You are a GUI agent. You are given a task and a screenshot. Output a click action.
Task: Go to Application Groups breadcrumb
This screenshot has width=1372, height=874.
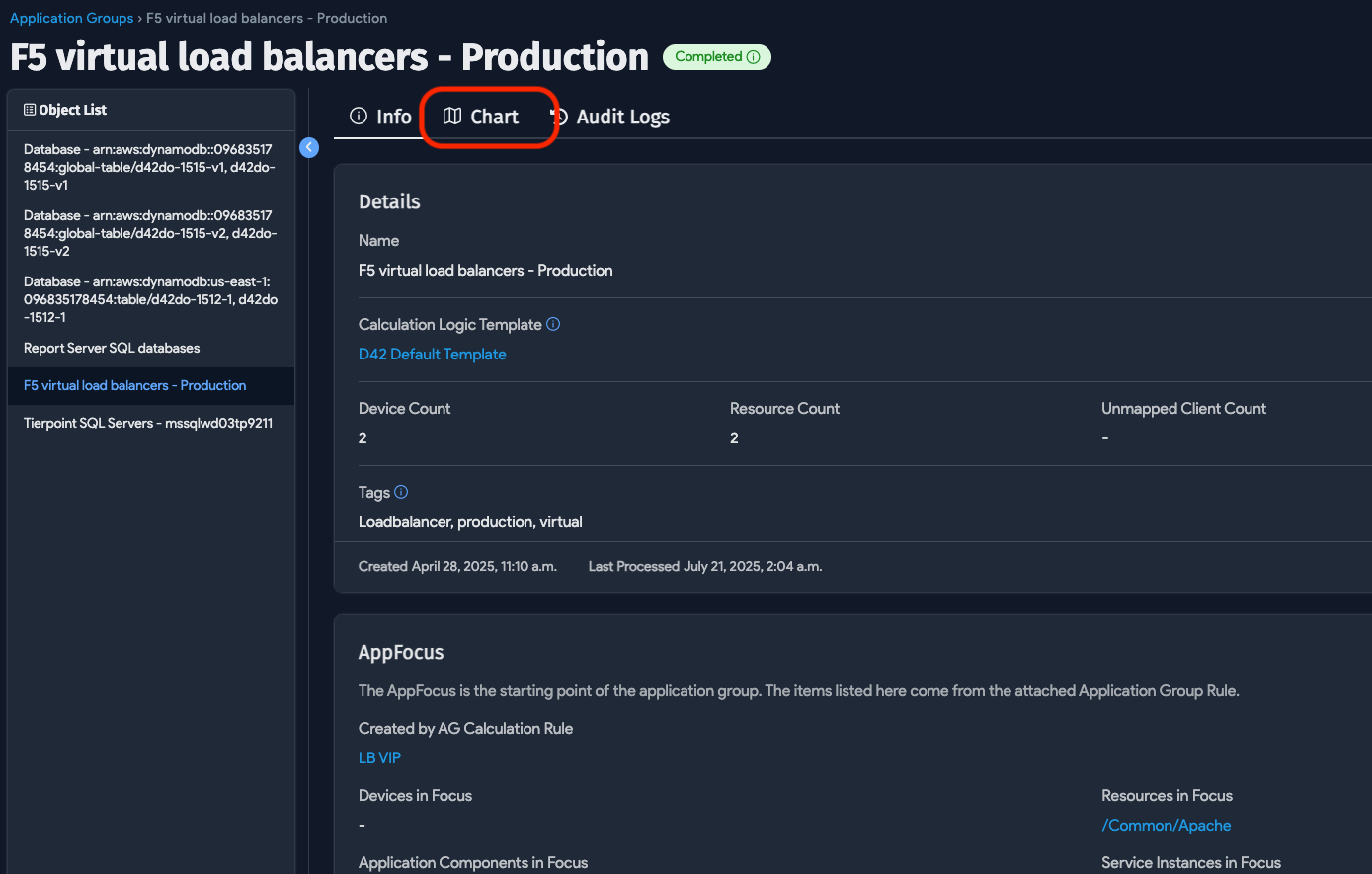71,18
